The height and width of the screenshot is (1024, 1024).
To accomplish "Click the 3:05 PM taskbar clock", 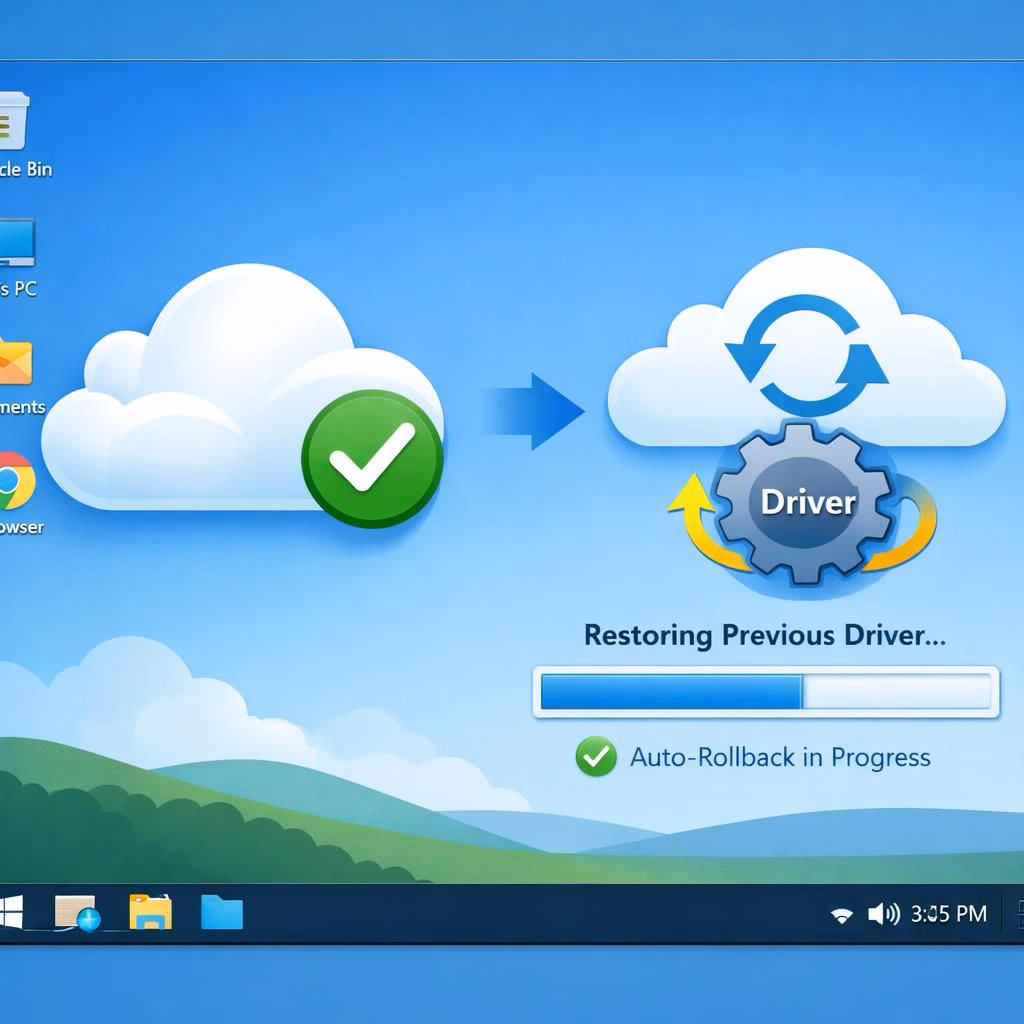I will [949, 914].
